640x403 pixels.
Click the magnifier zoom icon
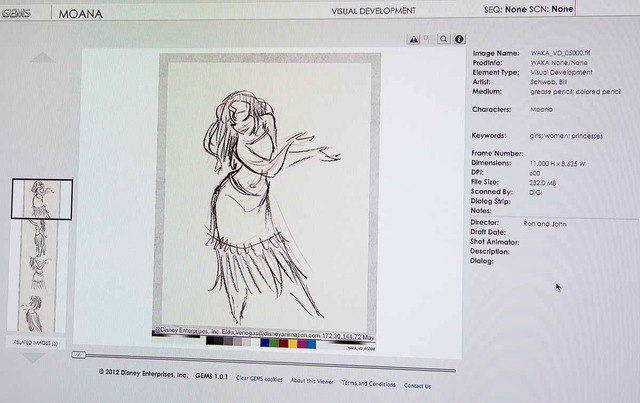point(444,40)
